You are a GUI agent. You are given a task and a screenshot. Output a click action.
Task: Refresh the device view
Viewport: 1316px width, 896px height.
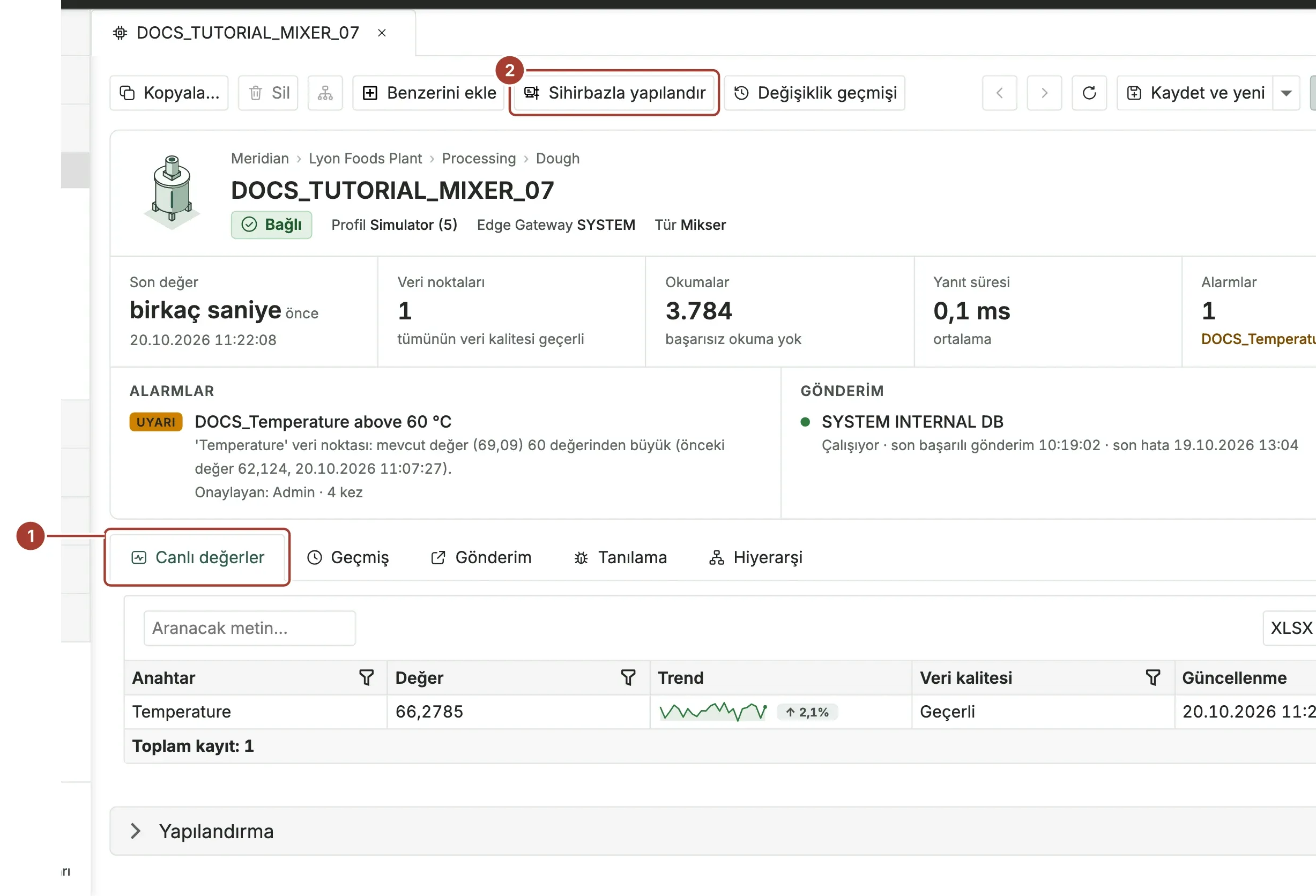(1089, 93)
